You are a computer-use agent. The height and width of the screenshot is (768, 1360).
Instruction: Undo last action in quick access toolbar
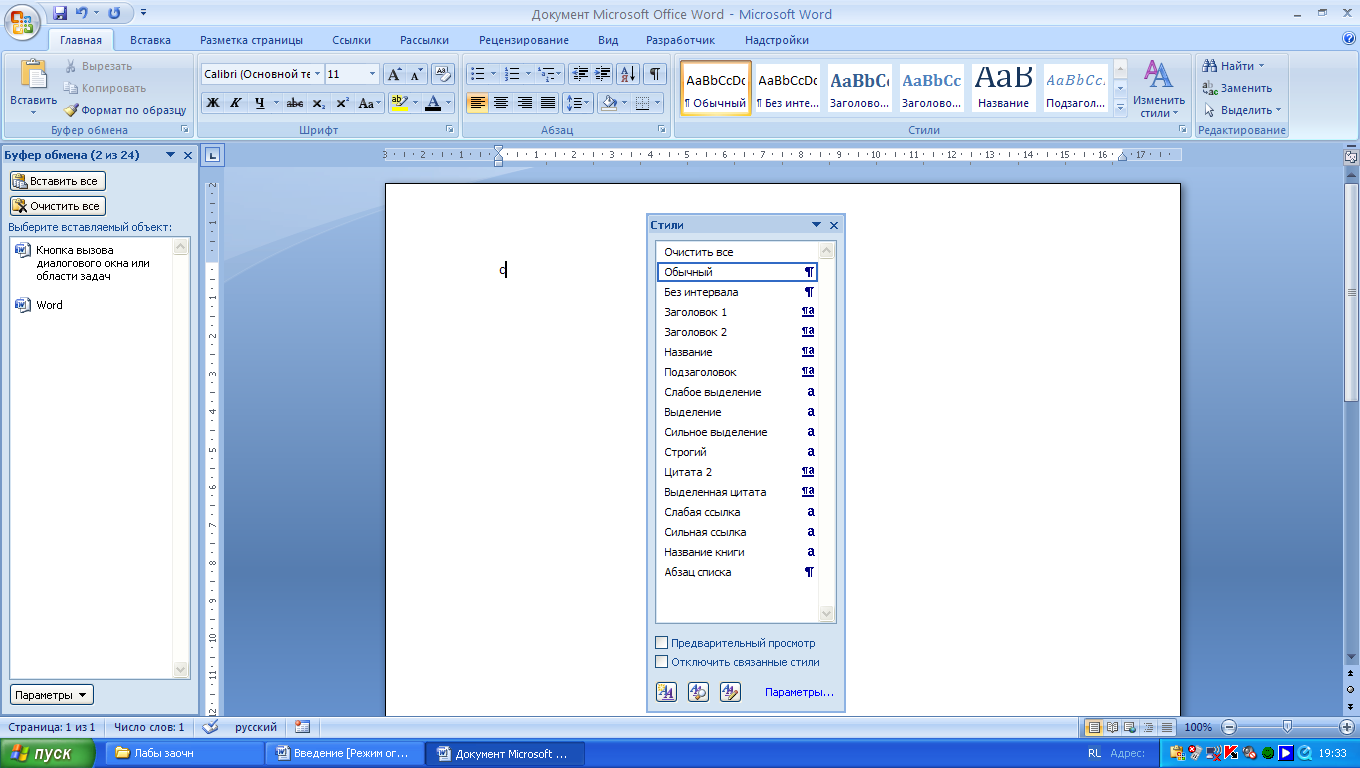(x=82, y=14)
